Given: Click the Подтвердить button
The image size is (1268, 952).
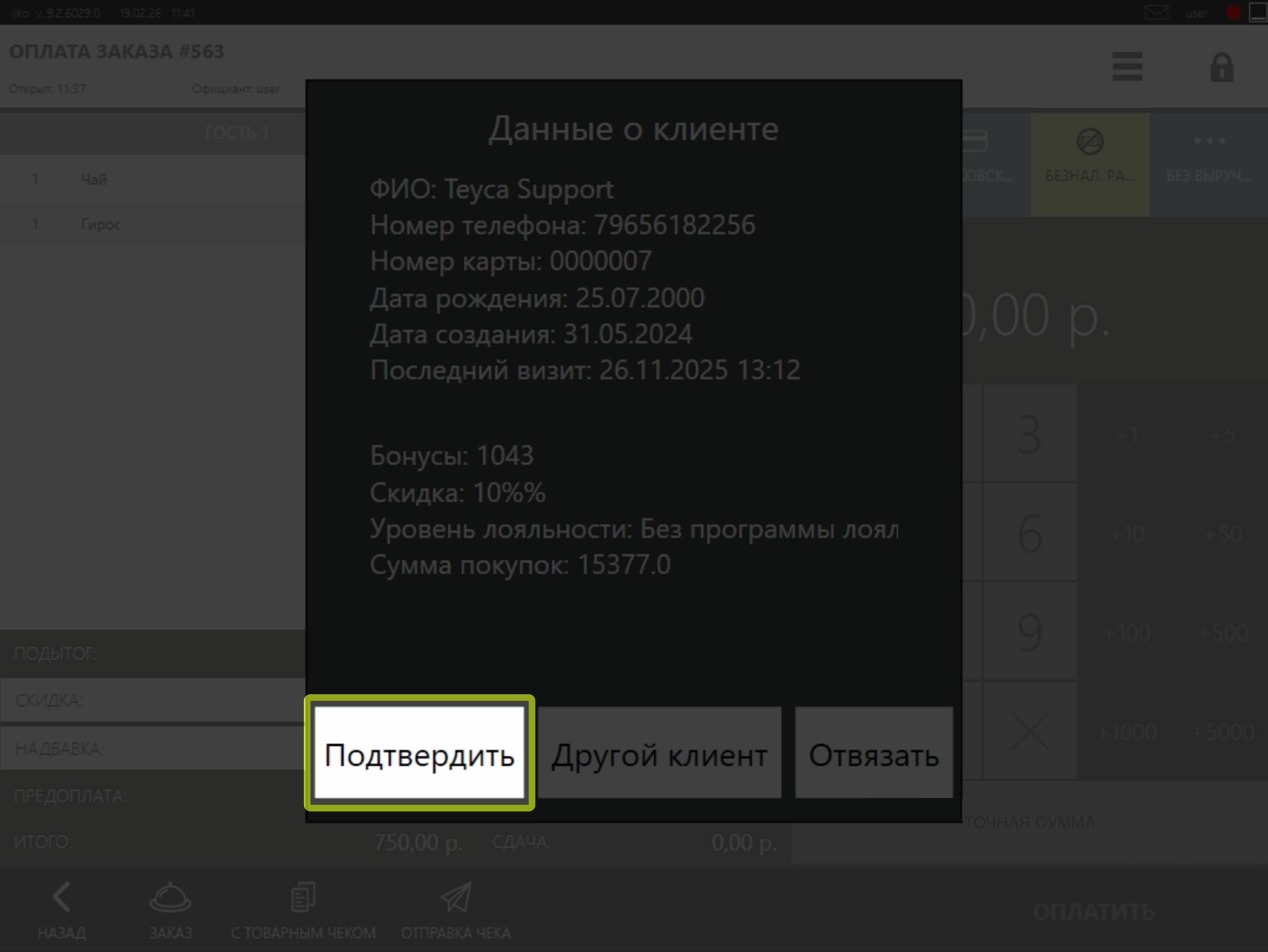Looking at the screenshot, I should click(x=419, y=752).
